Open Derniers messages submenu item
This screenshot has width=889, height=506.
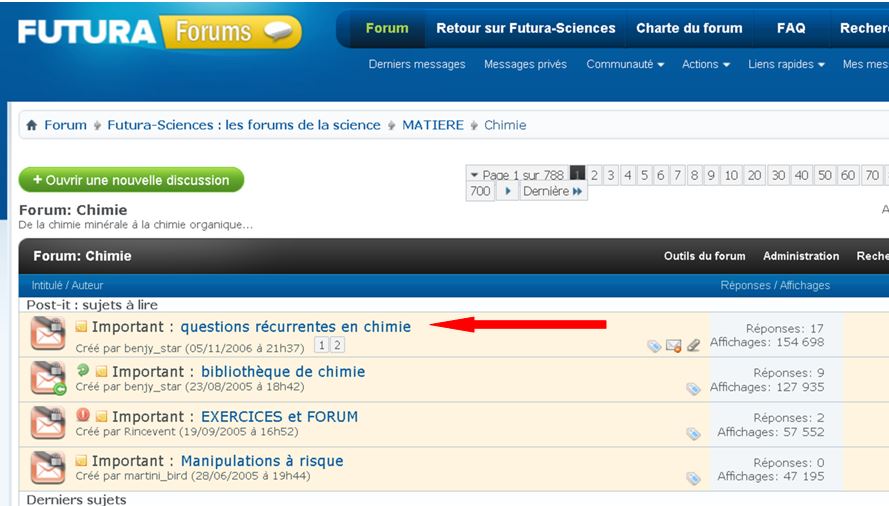coord(417,64)
